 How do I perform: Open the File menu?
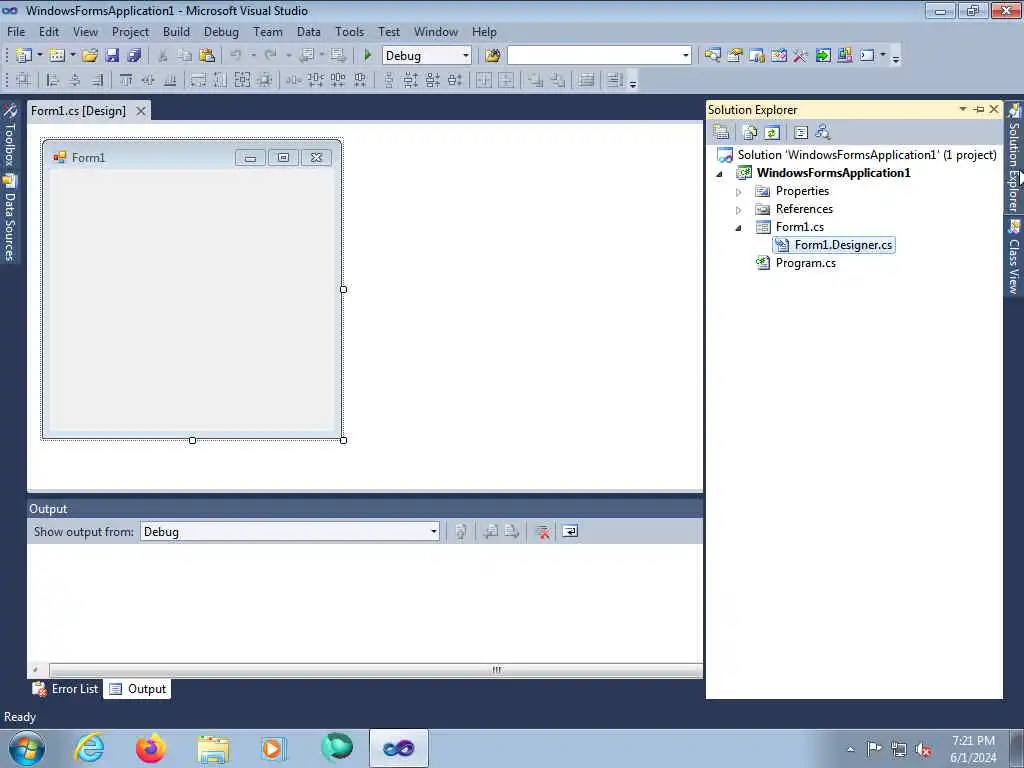(x=16, y=31)
